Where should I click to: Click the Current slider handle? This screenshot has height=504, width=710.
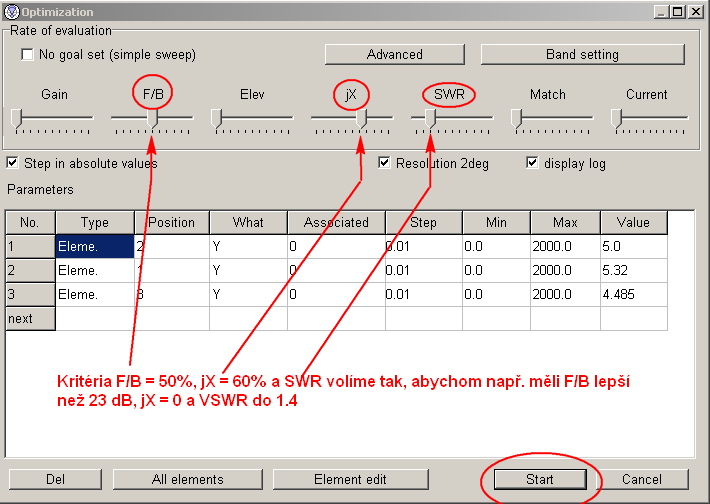point(617,119)
